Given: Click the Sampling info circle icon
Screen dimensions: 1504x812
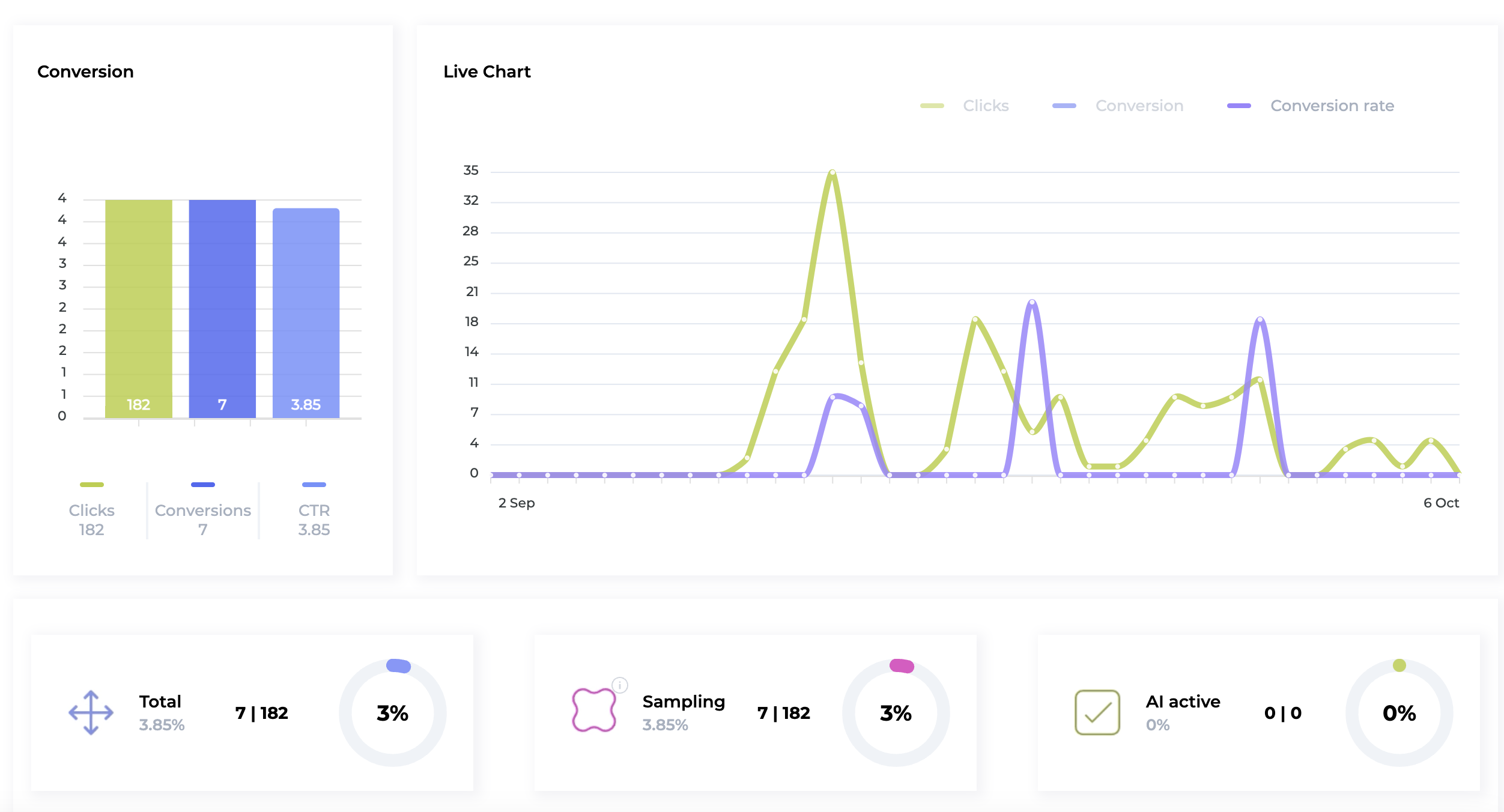Looking at the screenshot, I should click(x=620, y=685).
